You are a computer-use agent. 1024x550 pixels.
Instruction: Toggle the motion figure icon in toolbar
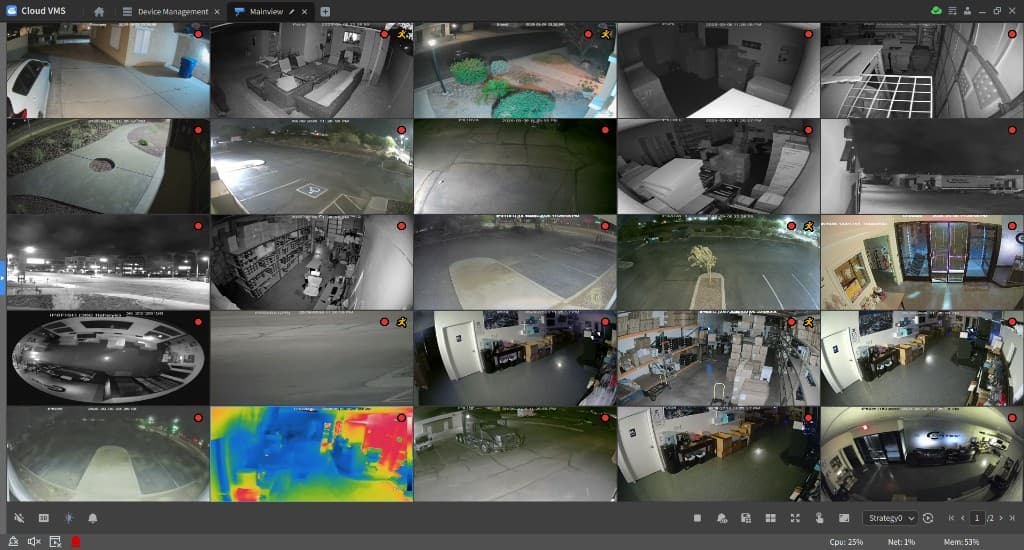[x=69, y=518]
